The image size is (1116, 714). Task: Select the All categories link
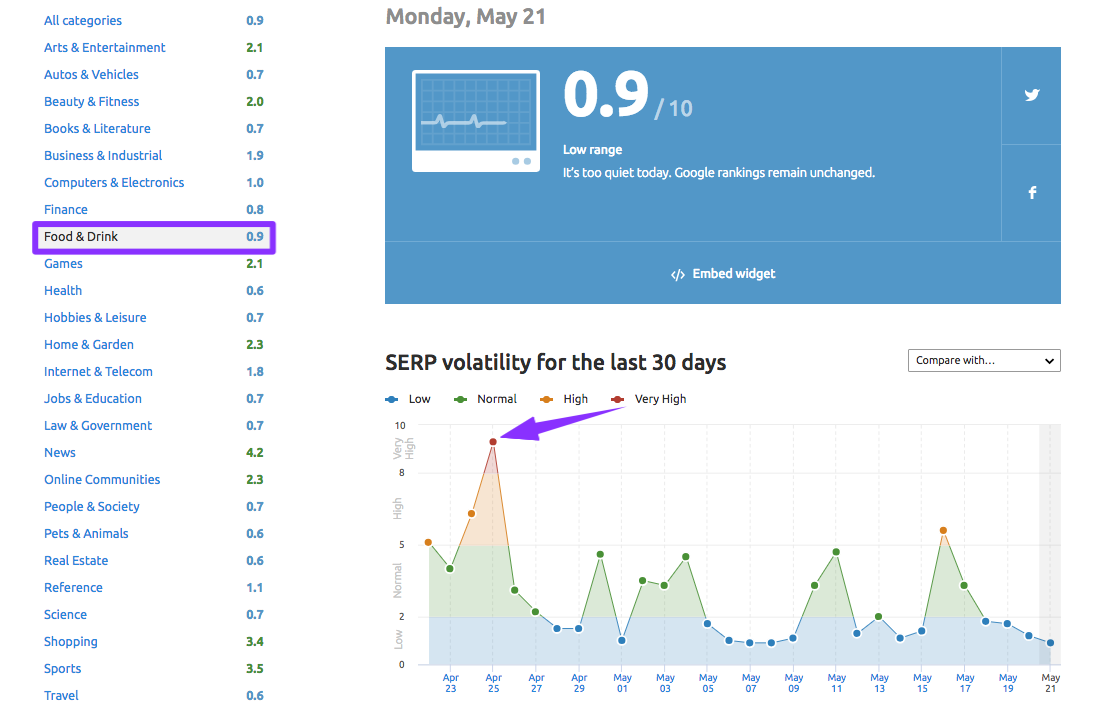click(83, 21)
